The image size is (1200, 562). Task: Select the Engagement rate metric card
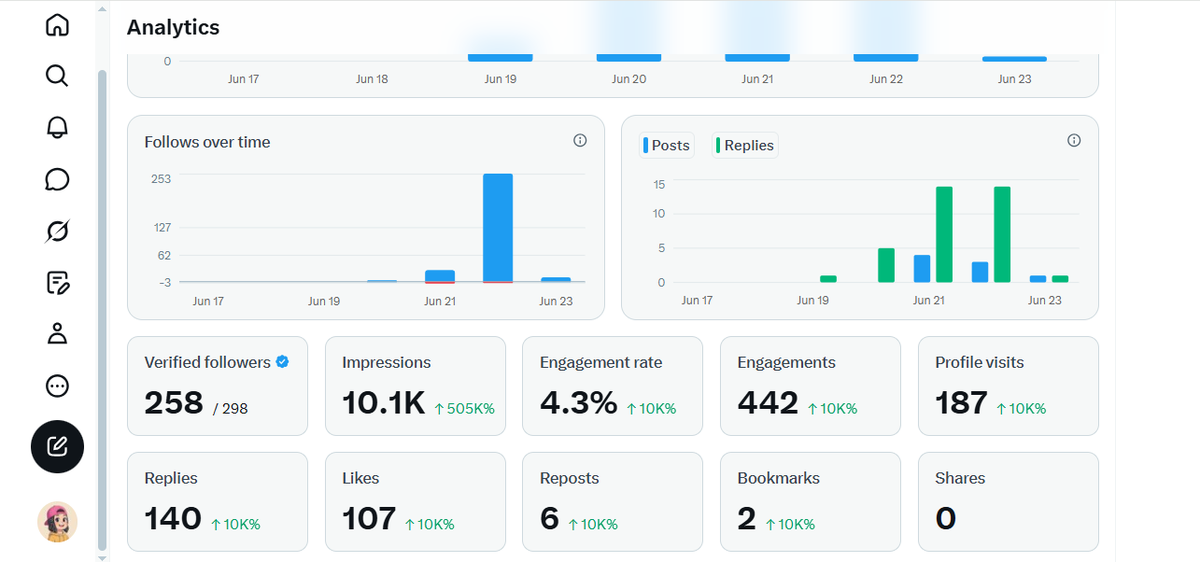pyautogui.click(x=613, y=386)
